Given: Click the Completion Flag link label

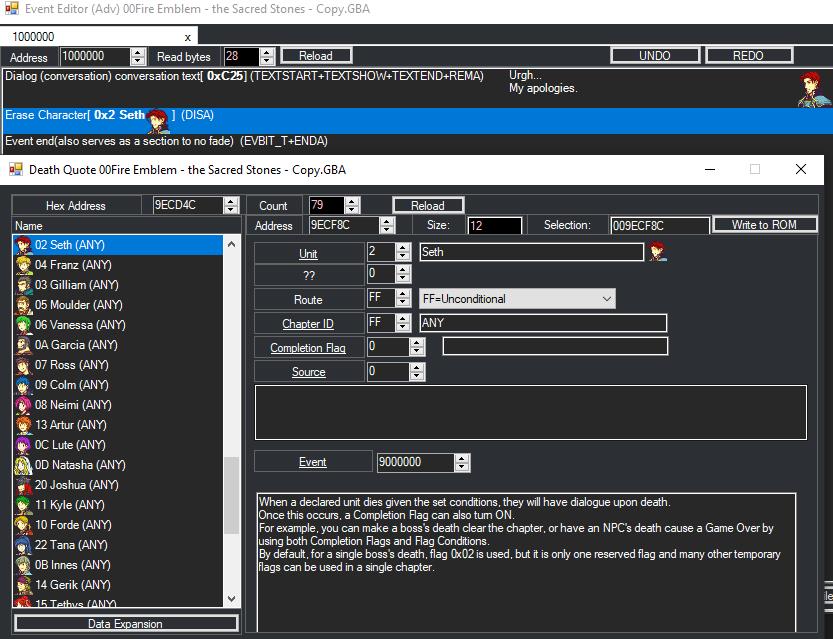Looking at the screenshot, I should click(x=308, y=348).
